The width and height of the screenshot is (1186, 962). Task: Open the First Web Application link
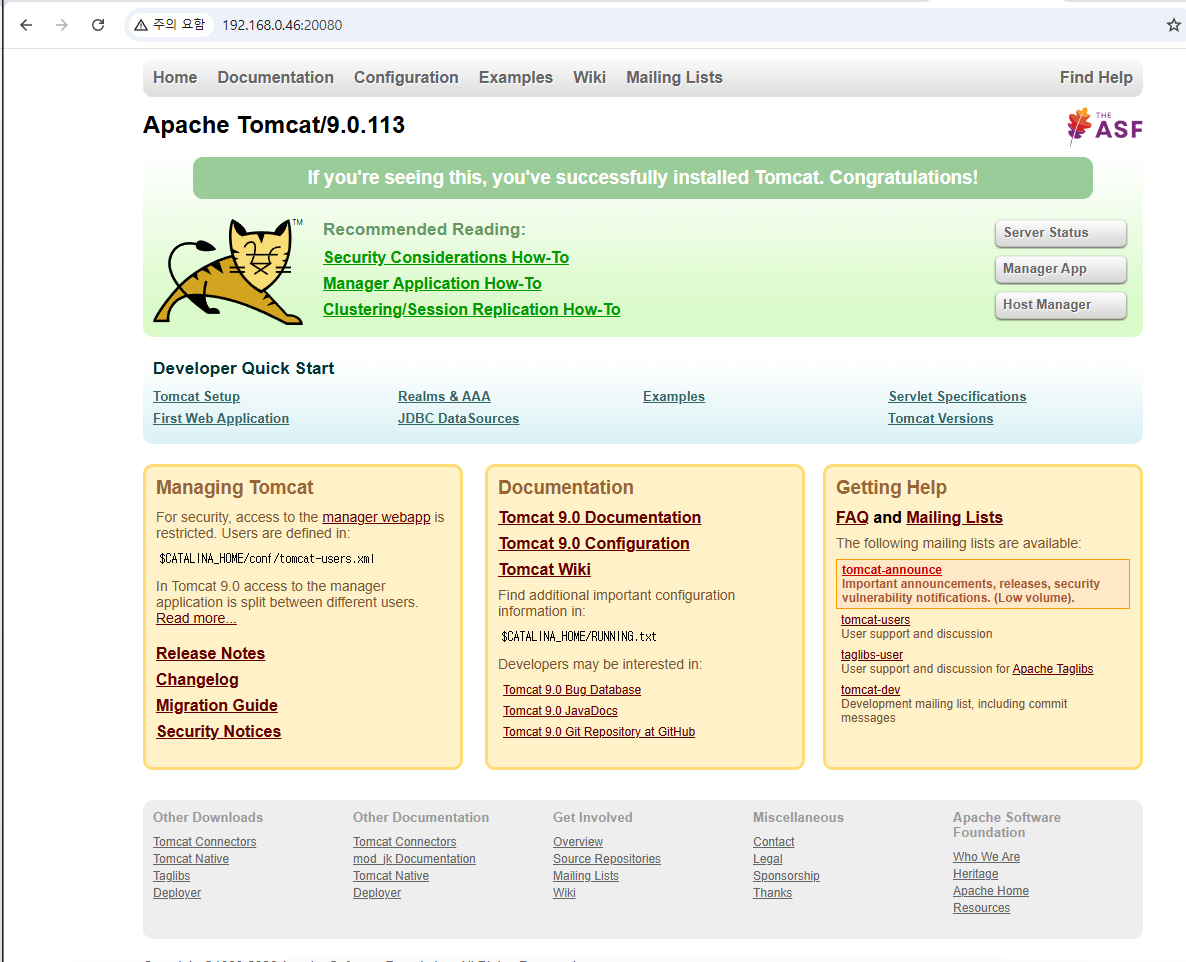point(221,418)
